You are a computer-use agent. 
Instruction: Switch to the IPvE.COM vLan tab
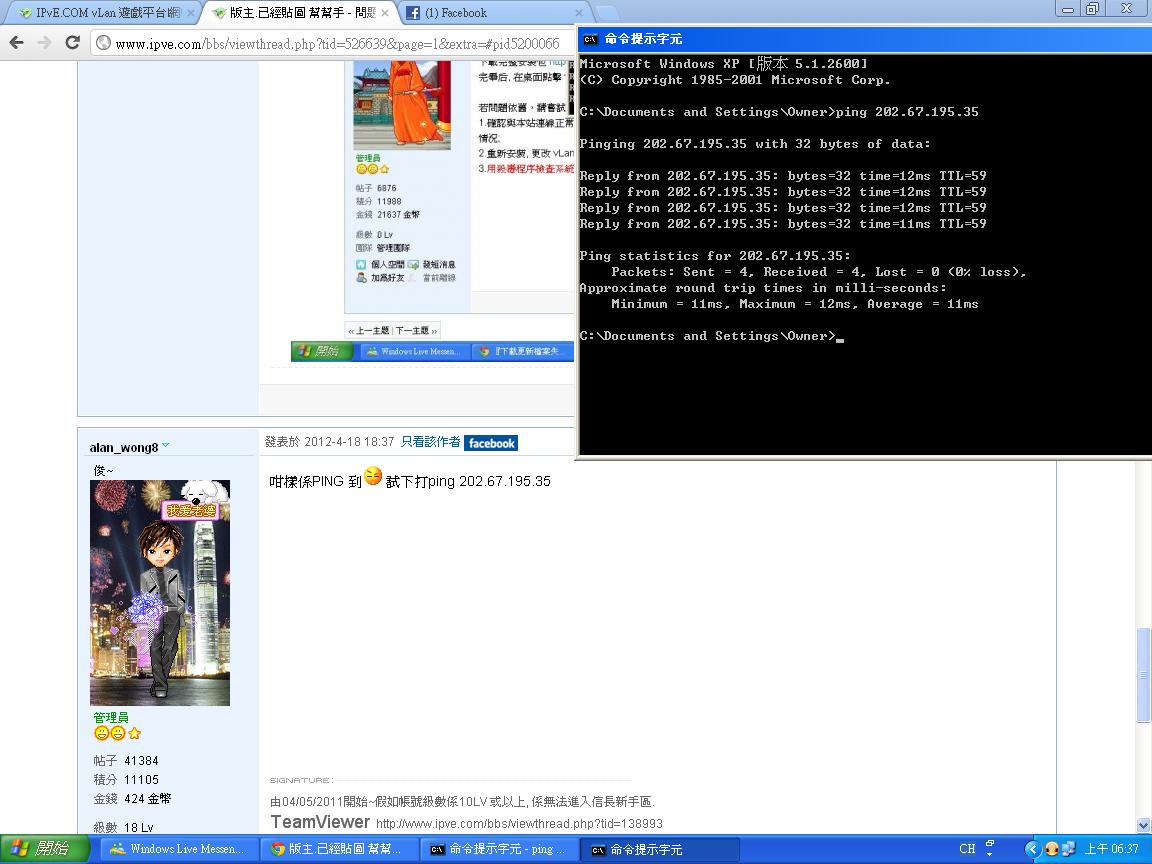click(x=100, y=13)
